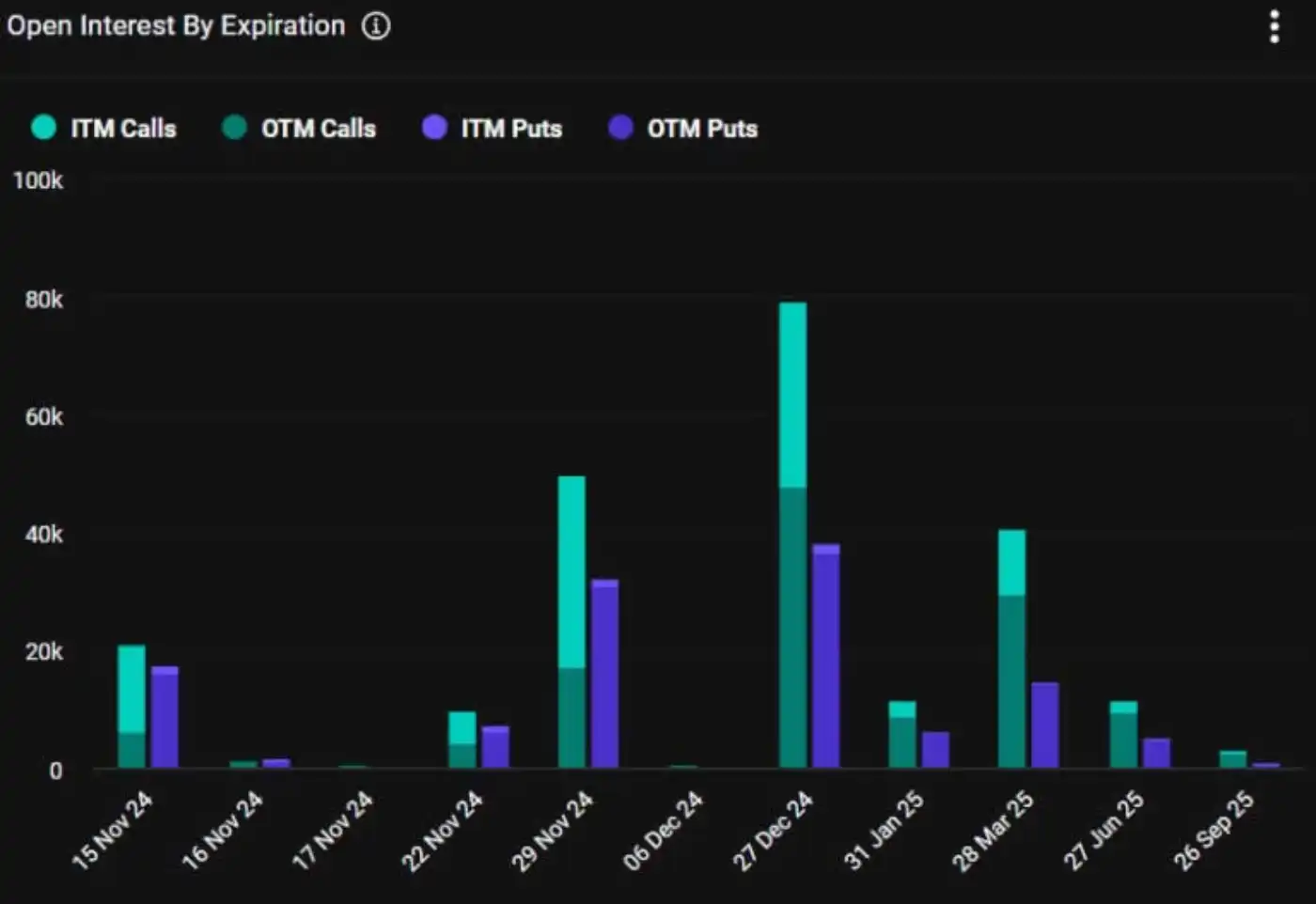Select the 27 Dec 24 calls bar
The width and height of the screenshot is (1316, 904).
pos(792,535)
